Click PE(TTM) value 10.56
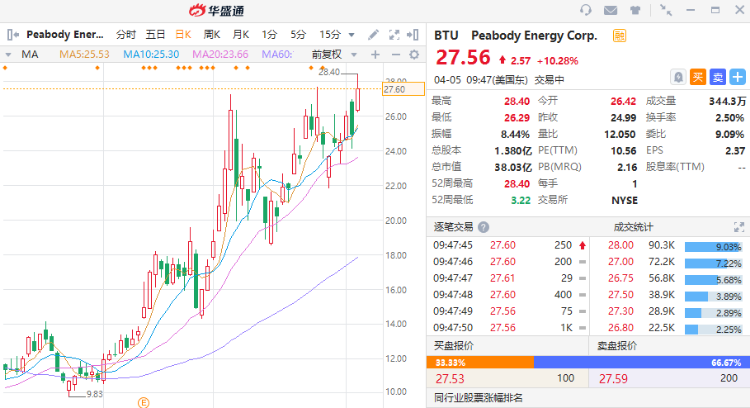This screenshot has height=408, width=750. 623,151
